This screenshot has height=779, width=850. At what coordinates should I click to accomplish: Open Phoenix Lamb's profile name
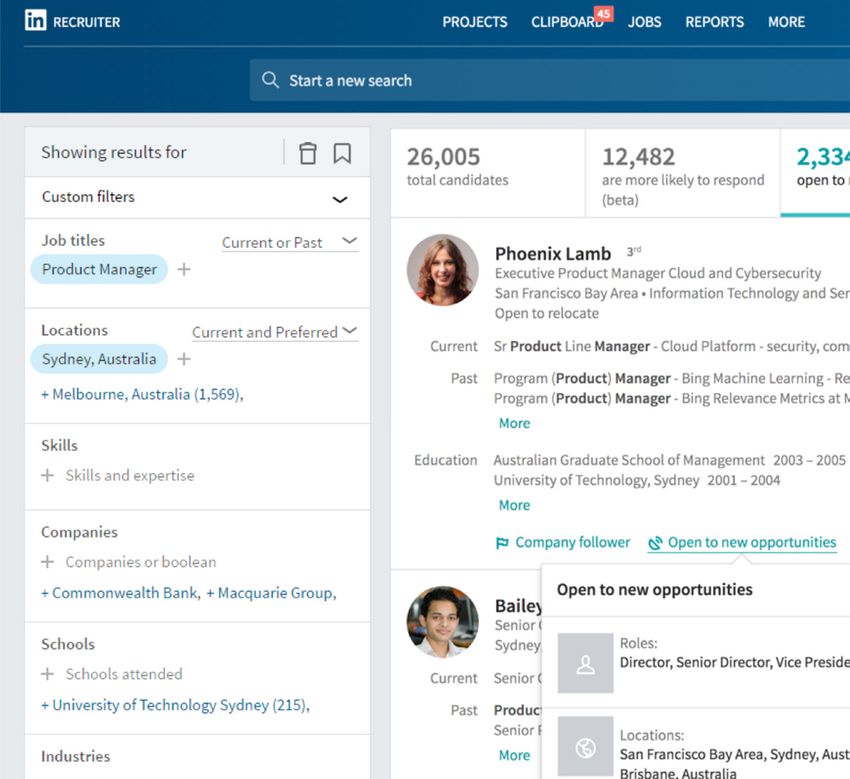coord(553,254)
